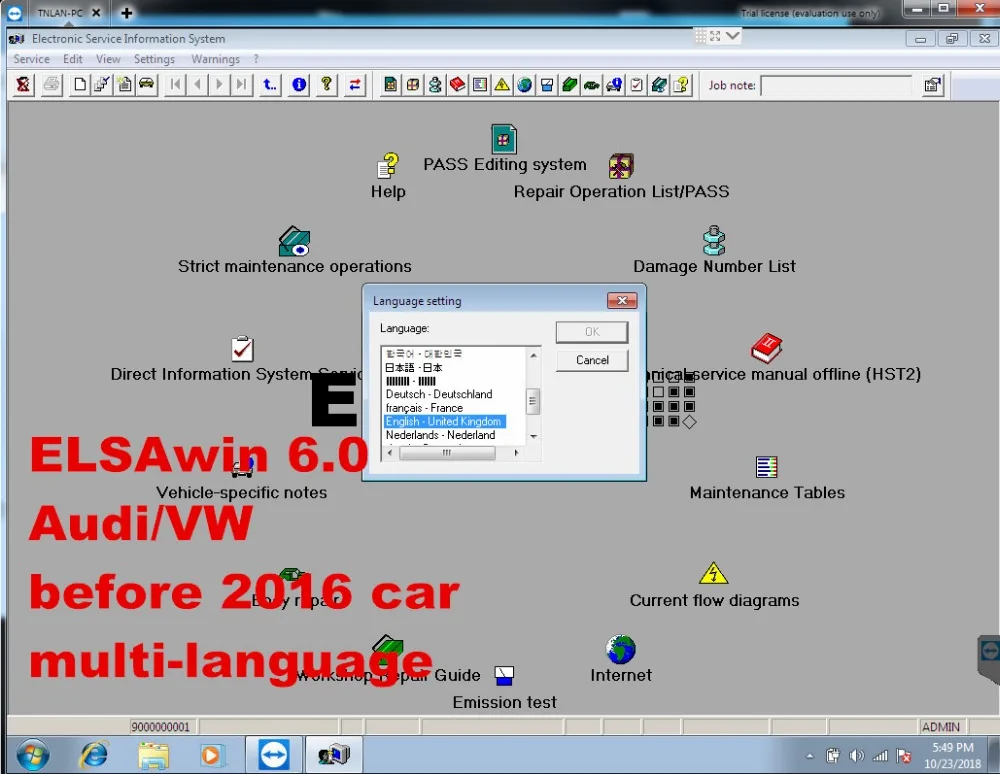Click the checklist clipboard toolbar icon
The image size is (1000, 774).
tap(636, 84)
